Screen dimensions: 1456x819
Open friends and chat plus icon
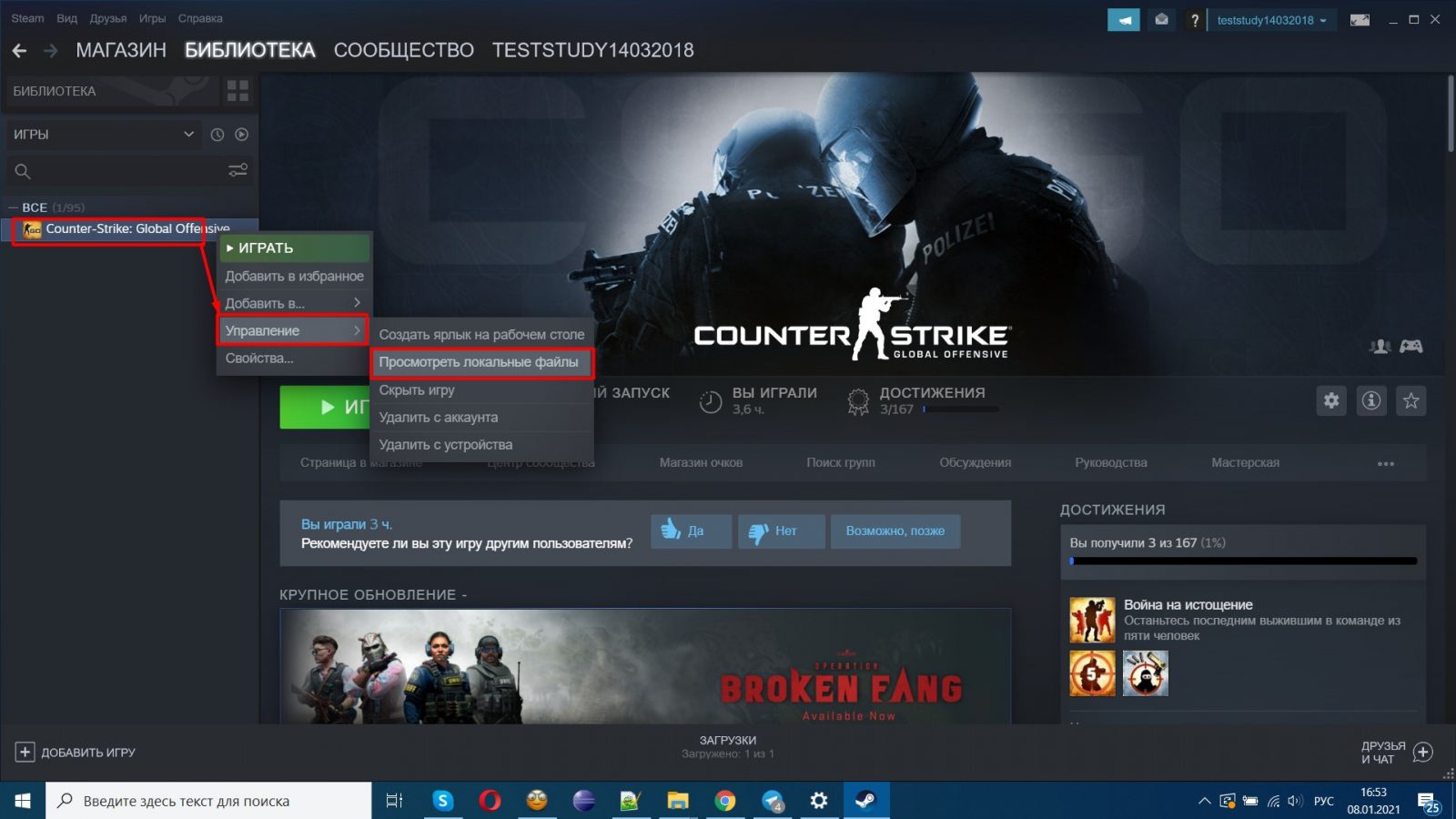tap(1423, 753)
